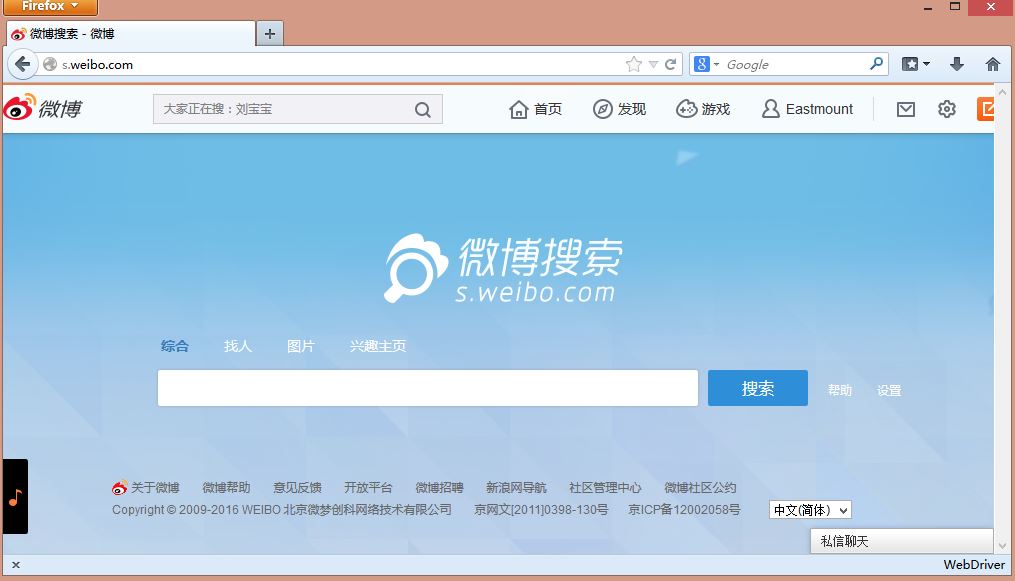
Task: Click the Google search magnifier icon
Action: click(x=876, y=63)
